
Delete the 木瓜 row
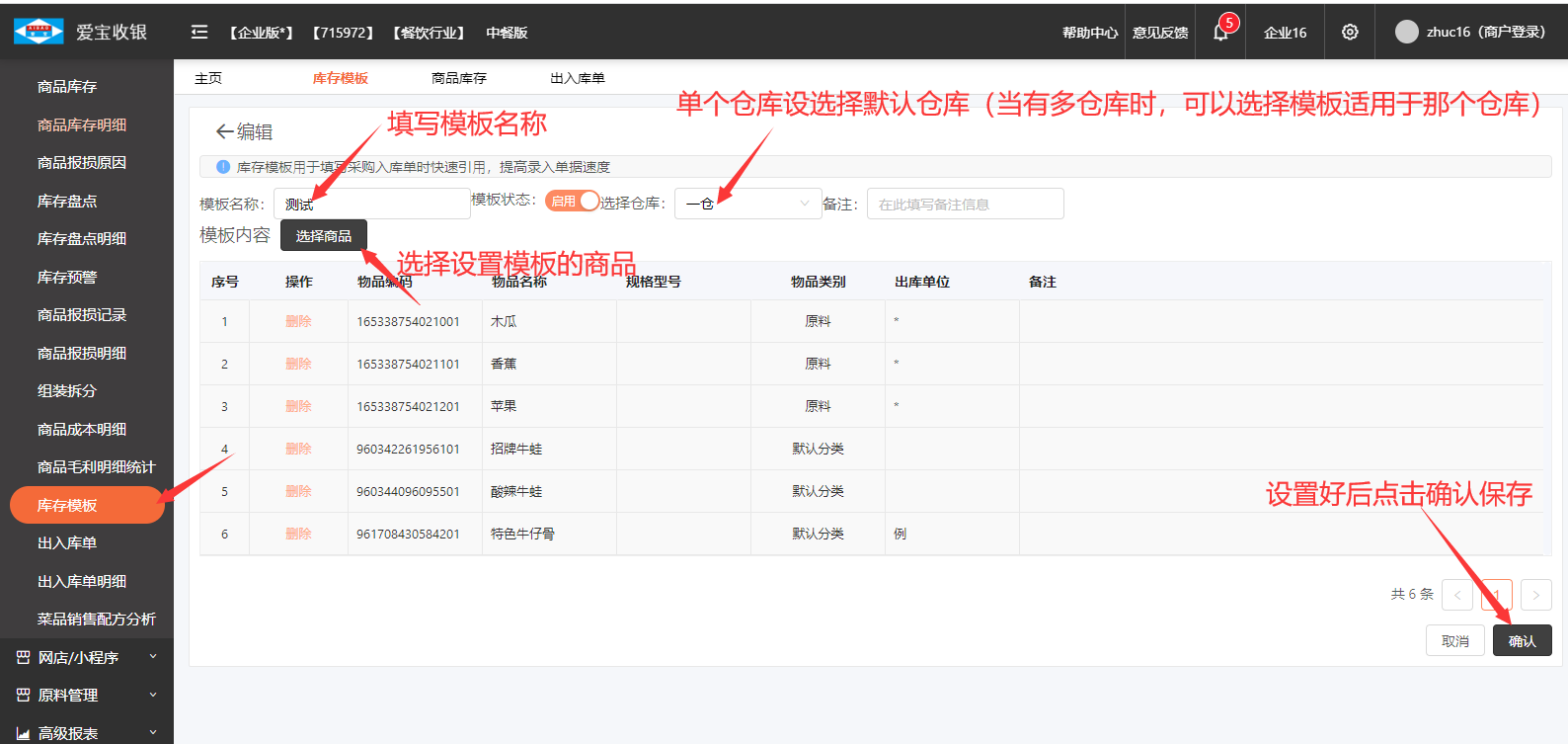pos(298,321)
